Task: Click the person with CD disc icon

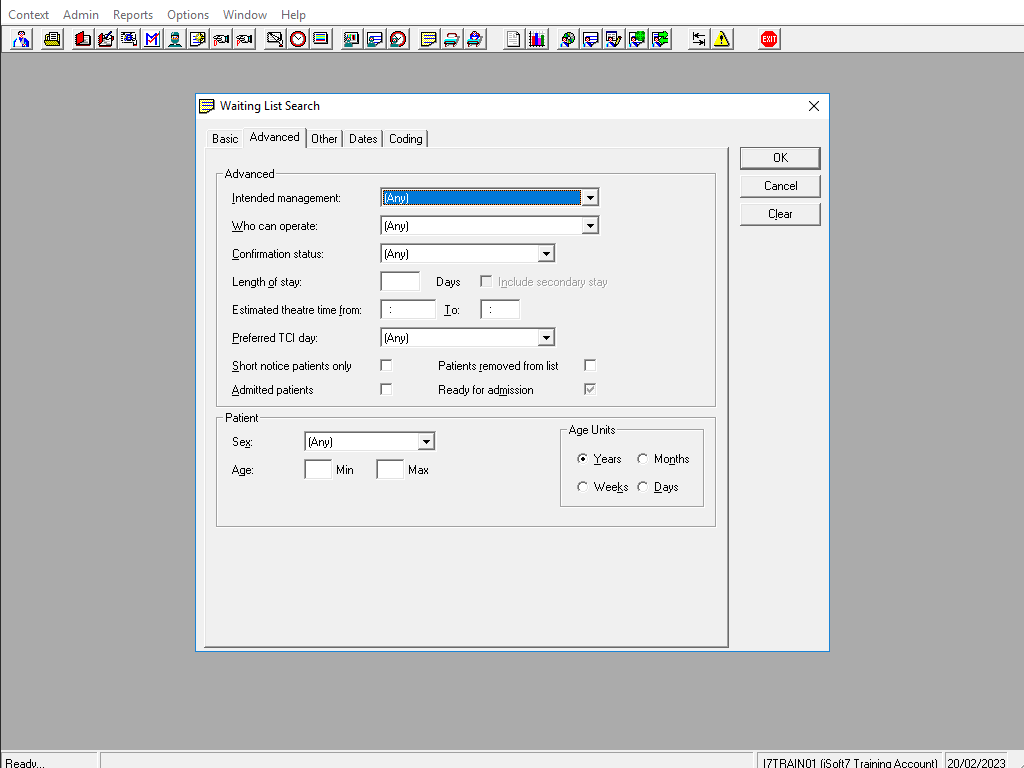Action: 568,39
